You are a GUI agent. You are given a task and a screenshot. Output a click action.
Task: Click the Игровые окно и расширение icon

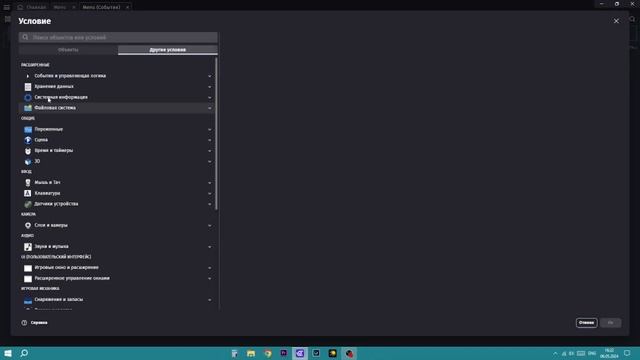click(28, 268)
